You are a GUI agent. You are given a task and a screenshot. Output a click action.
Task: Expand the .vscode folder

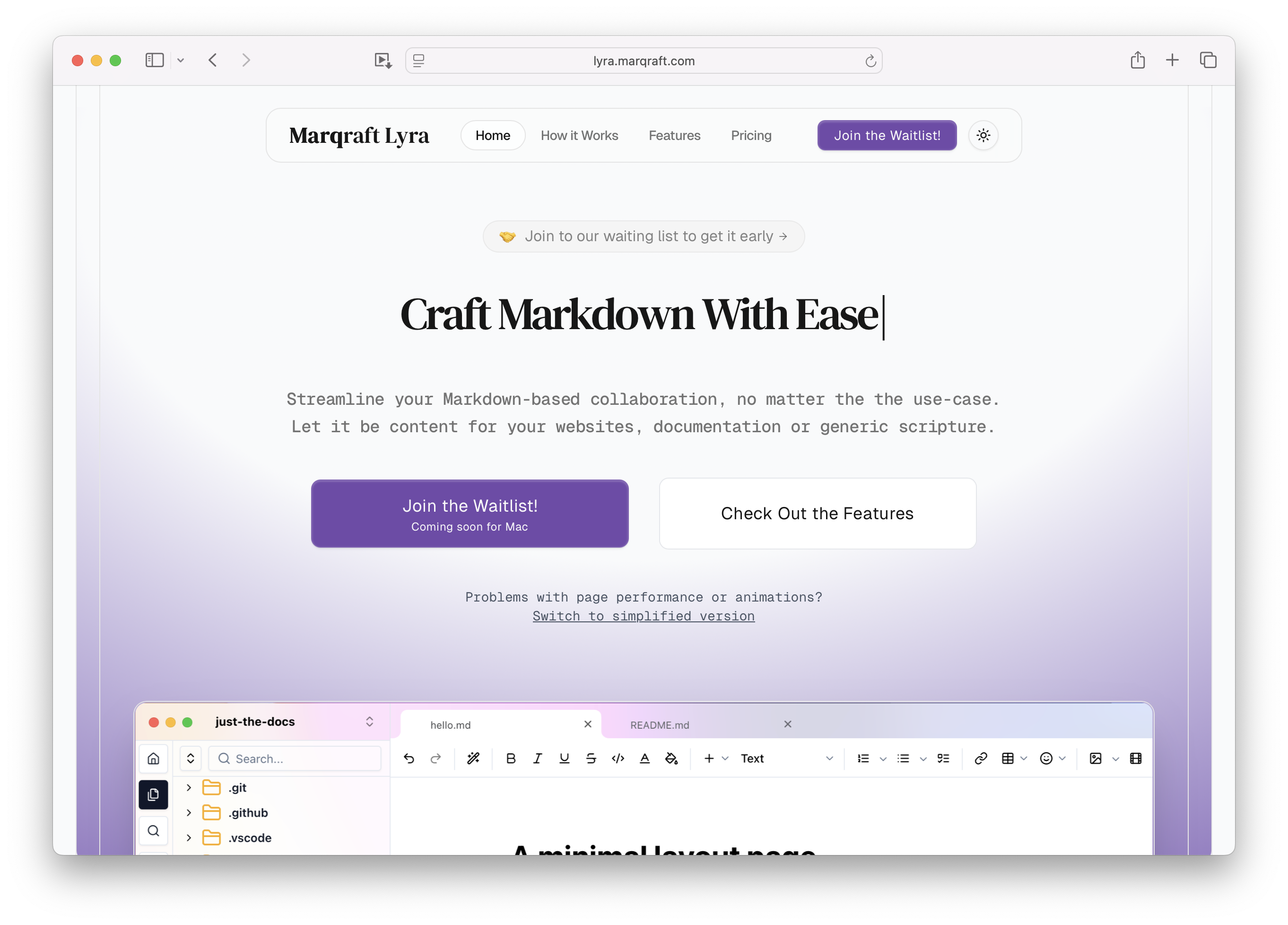coord(189,838)
